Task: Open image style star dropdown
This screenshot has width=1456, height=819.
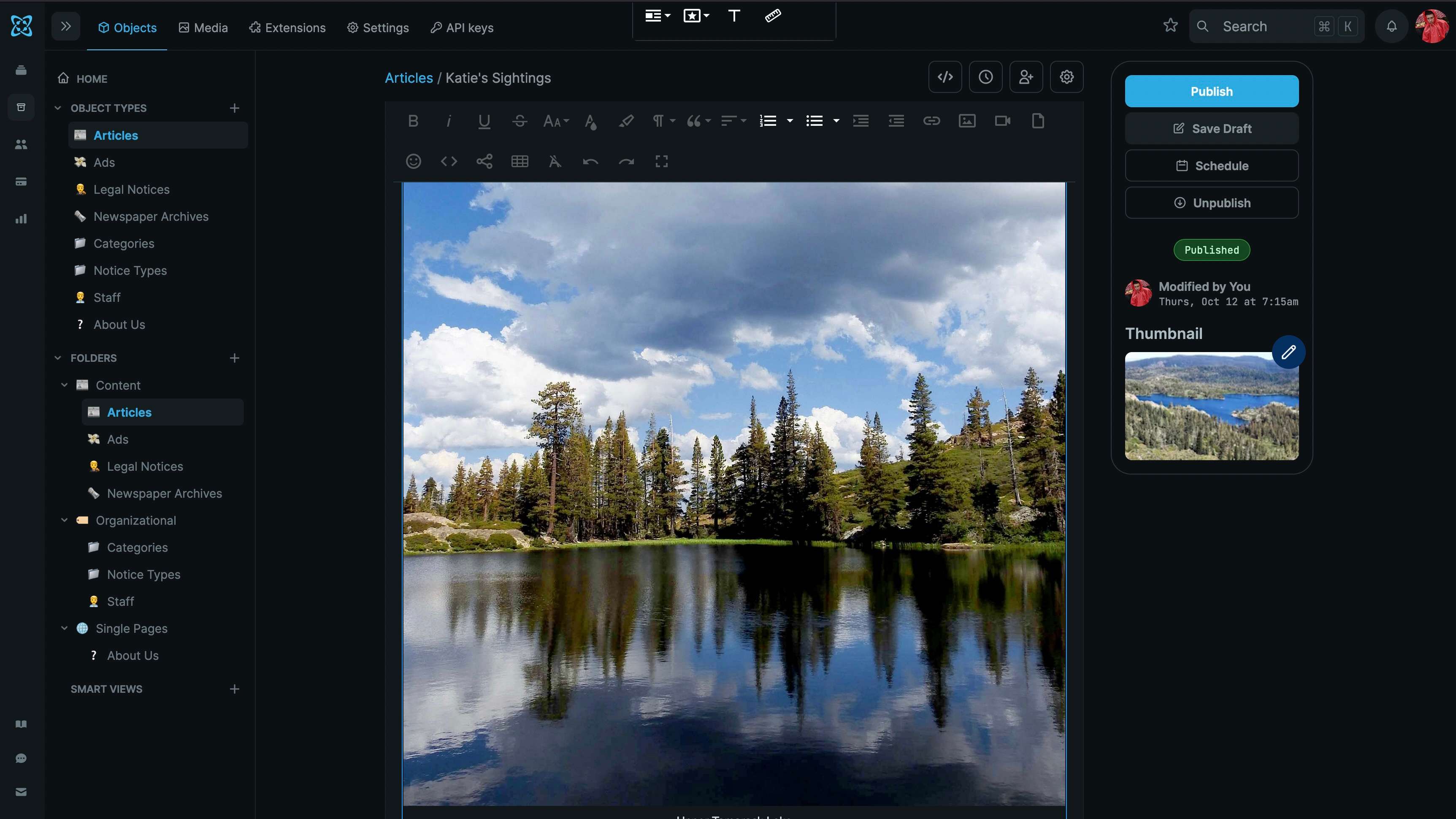Action: click(x=696, y=16)
